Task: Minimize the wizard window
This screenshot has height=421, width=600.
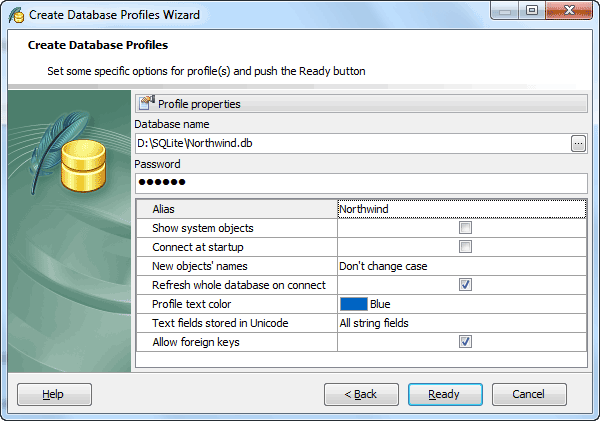Action: [504, 11]
